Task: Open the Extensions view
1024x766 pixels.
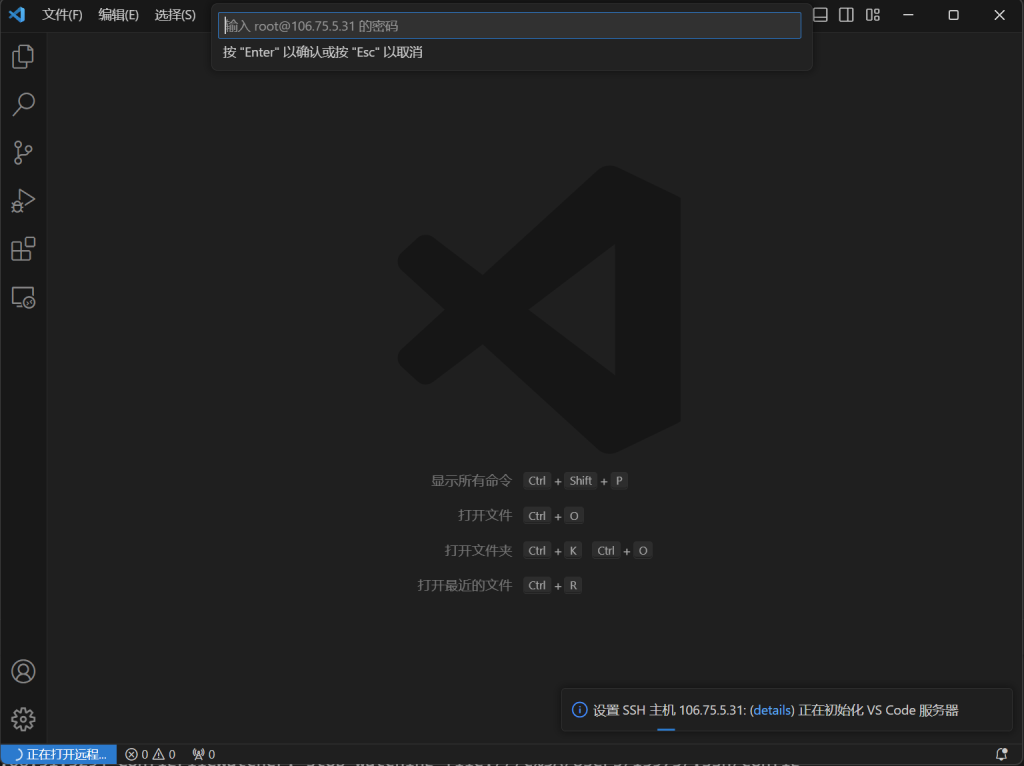Action: click(x=23, y=249)
